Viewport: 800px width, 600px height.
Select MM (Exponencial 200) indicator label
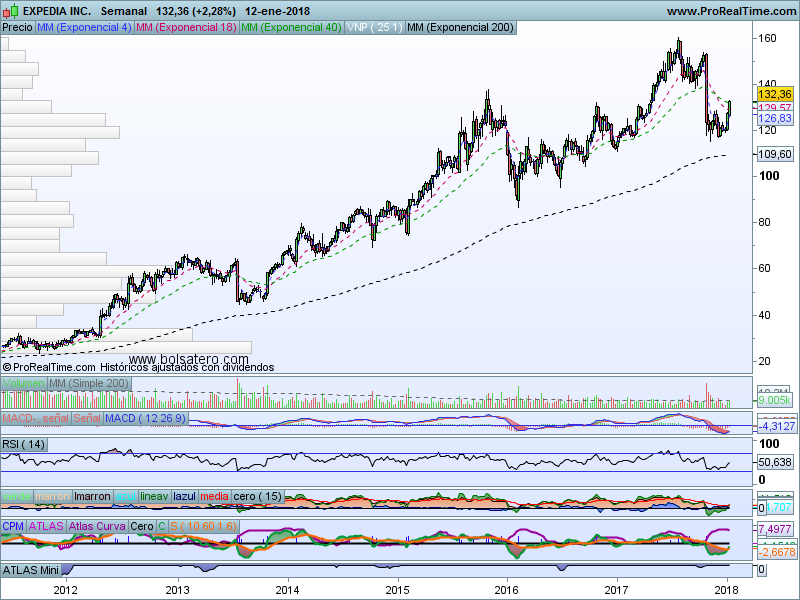click(461, 28)
